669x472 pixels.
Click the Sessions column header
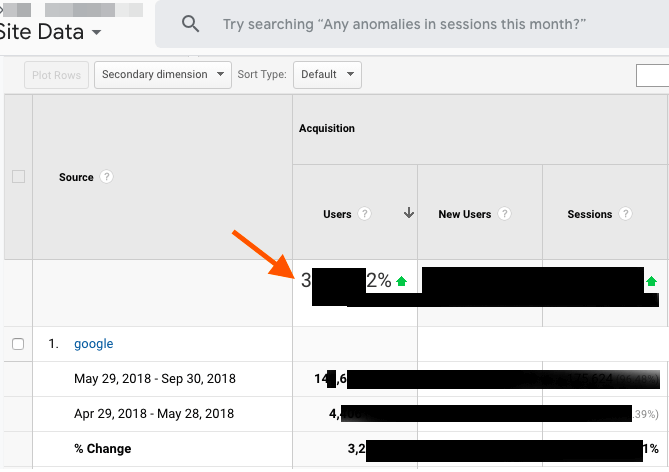coord(589,214)
